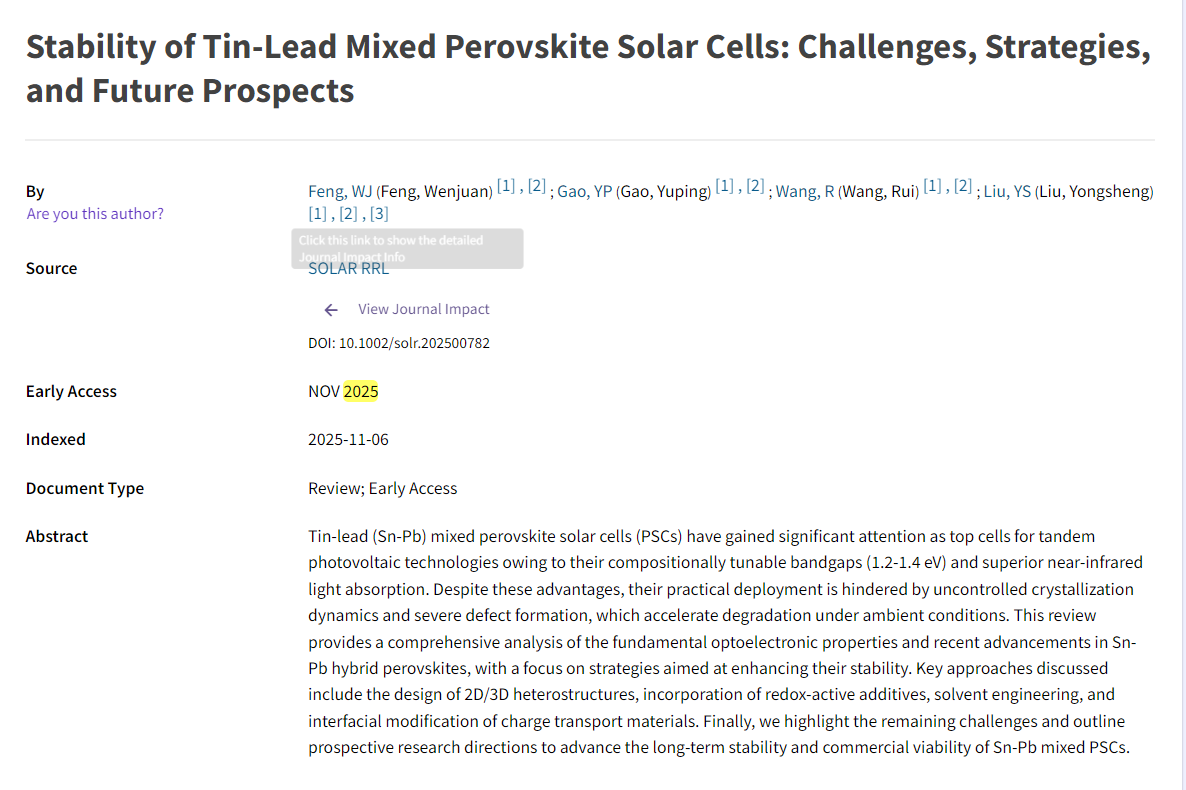Image resolution: width=1186 pixels, height=790 pixels.
Task: Click affiliation [1] after Wang, Rui
Action: 932,186
